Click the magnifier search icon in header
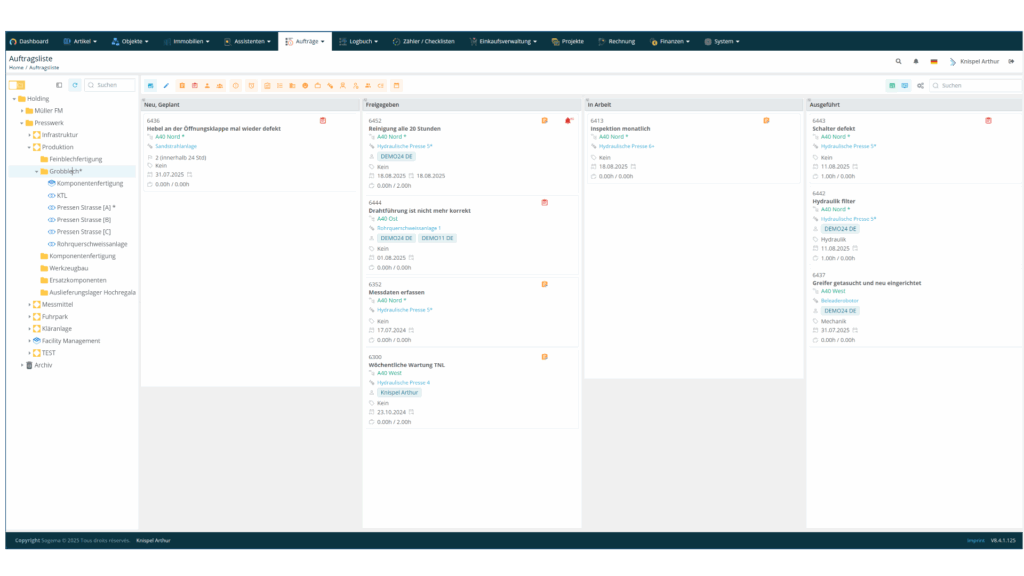 pos(898,61)
